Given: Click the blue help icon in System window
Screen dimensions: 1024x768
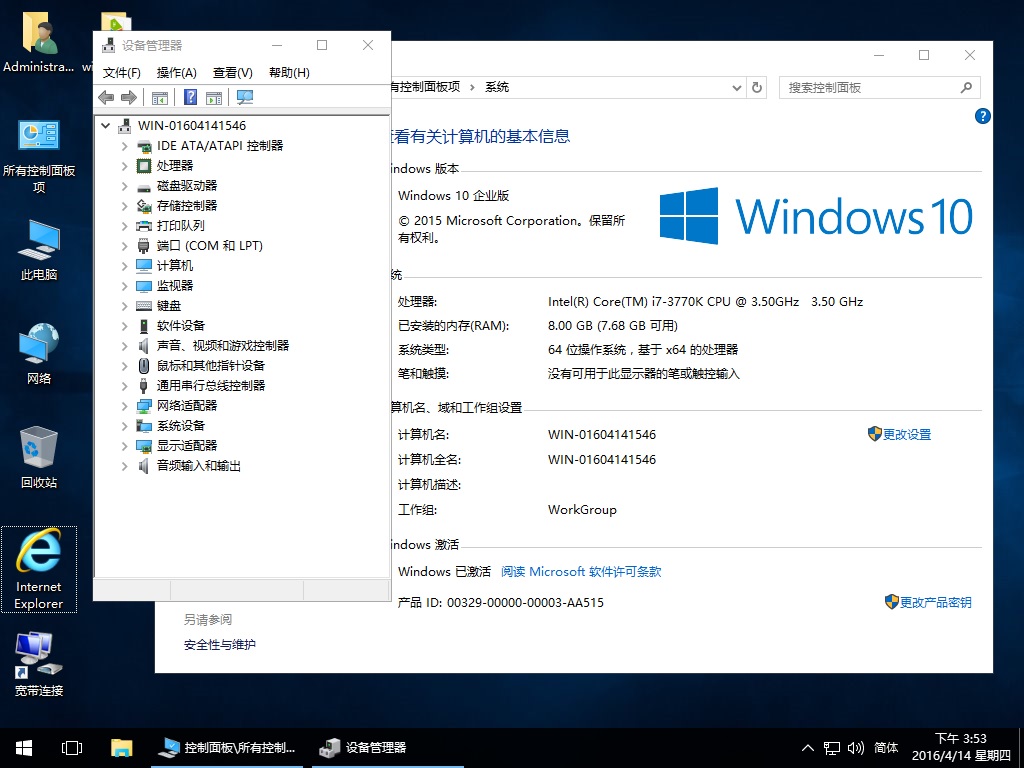Looking at the screenshot, I should tap(982, 116).
